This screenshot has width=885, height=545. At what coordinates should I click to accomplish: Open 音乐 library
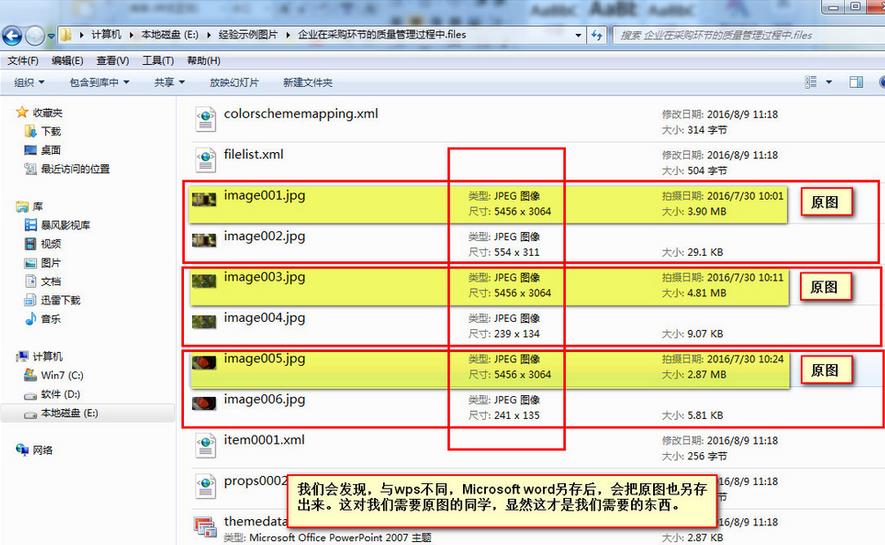pos(51,319)
